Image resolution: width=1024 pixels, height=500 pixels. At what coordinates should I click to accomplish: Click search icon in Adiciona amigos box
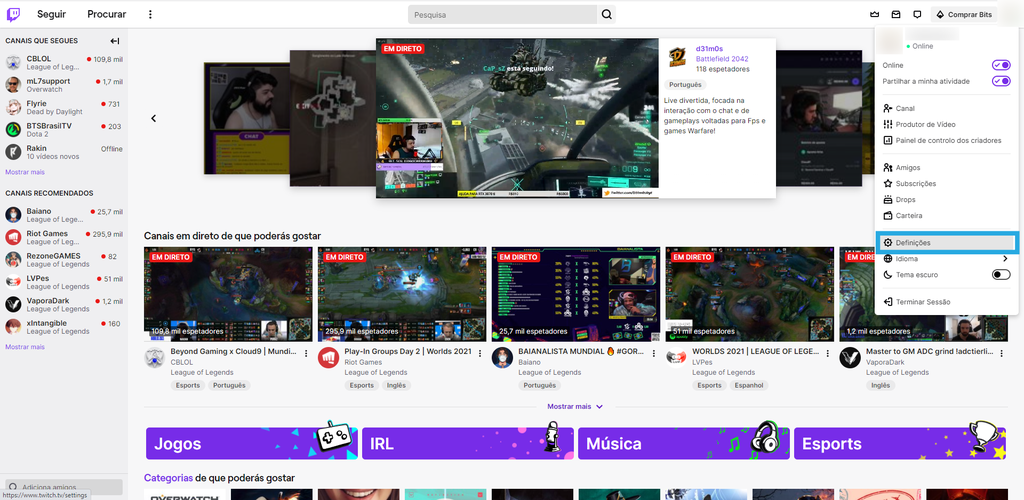point(13,487)
